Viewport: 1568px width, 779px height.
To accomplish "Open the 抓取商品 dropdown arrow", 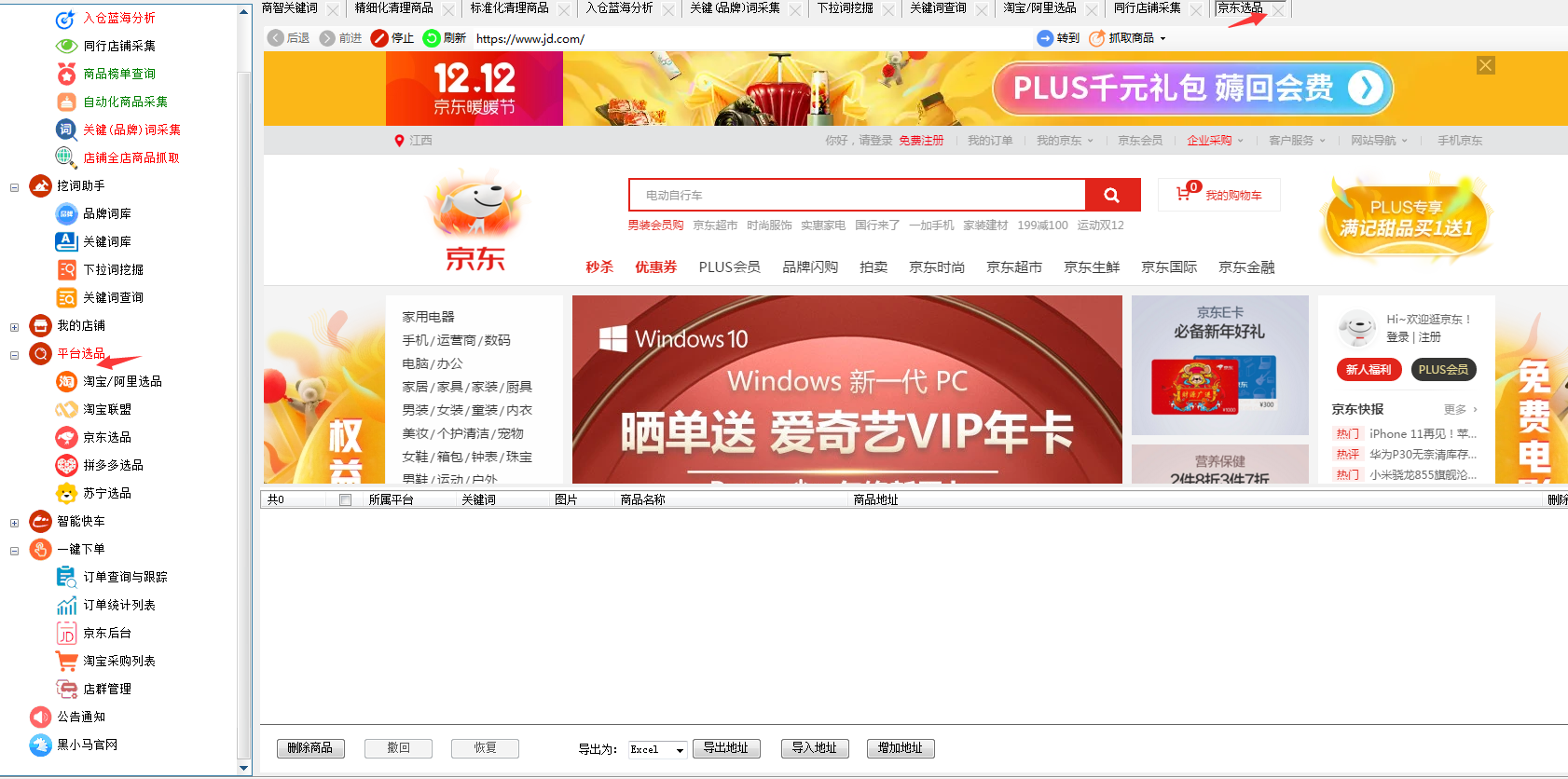I will (1162, 38).
